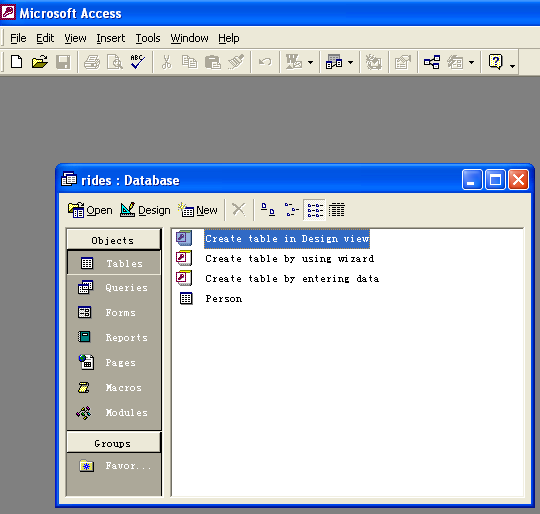Click the Relationships toolbar icon

click(x=432, y=62)
